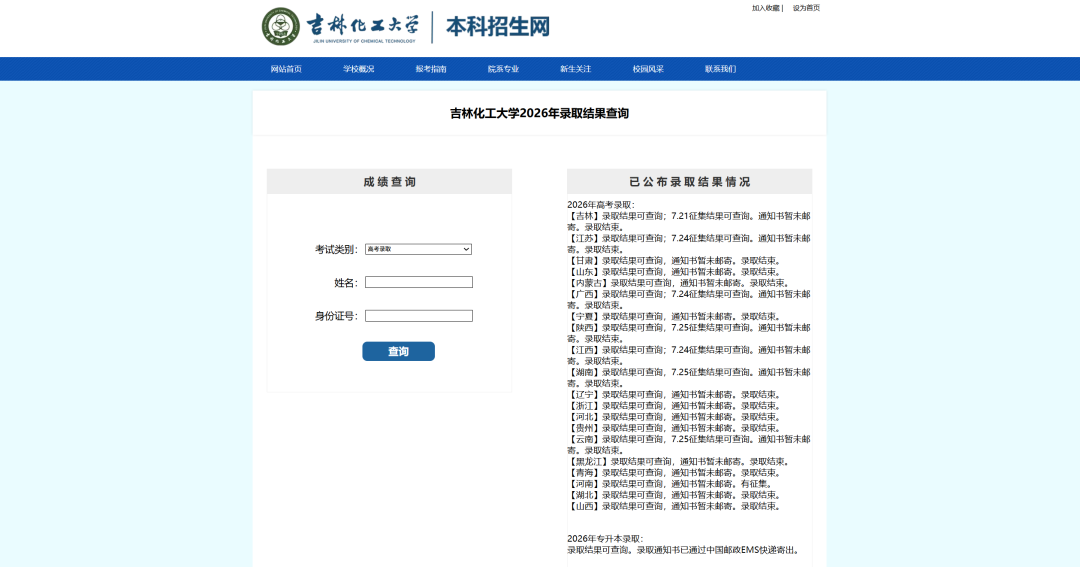The width and height of the screenshot is (1080, 567).
Task: Click the 【河北】 admission status line
Action: point(675,417)
